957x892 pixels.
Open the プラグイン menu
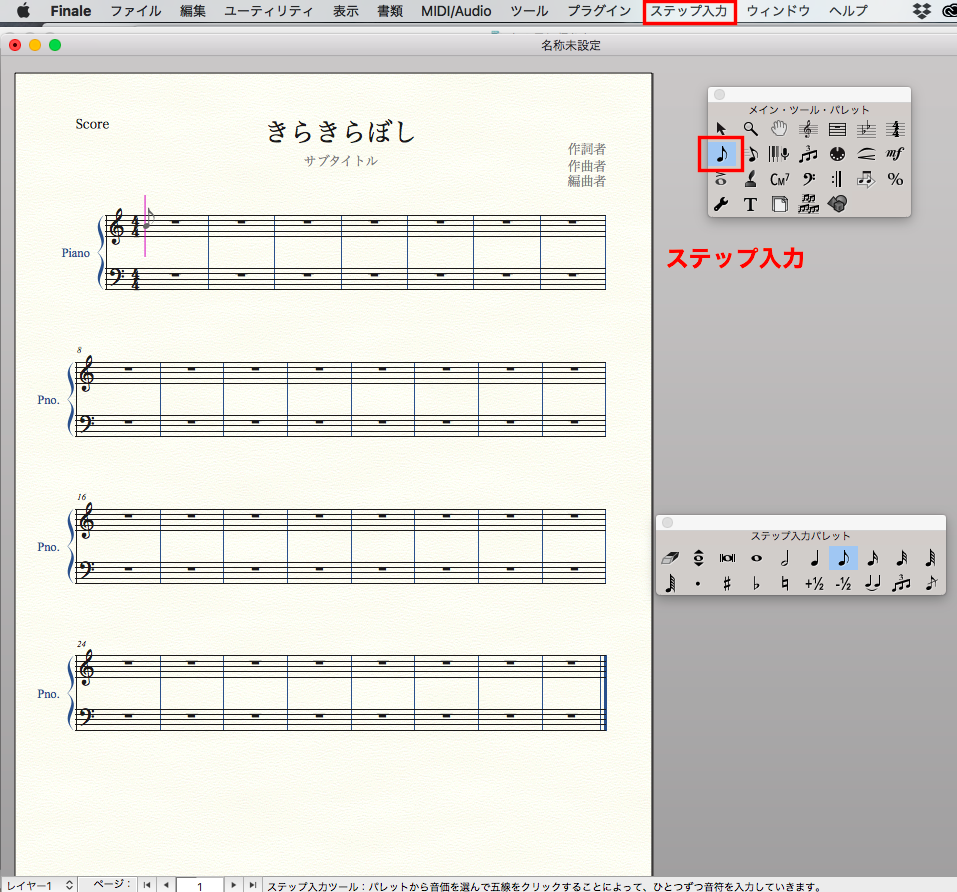pyautogui.click(x=599, y=11)
